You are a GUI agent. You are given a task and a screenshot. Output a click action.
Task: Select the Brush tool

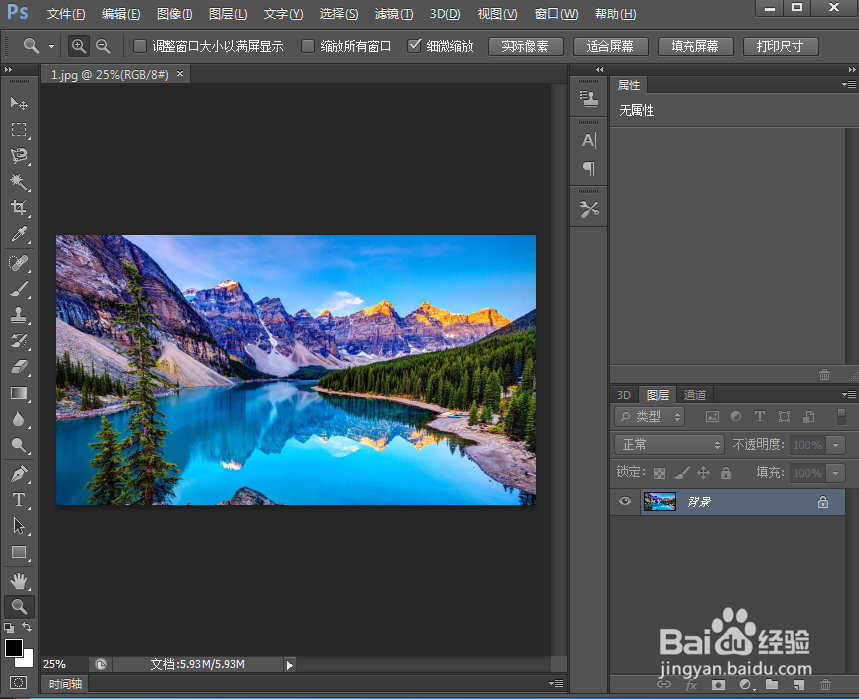(x=19, y=289)
